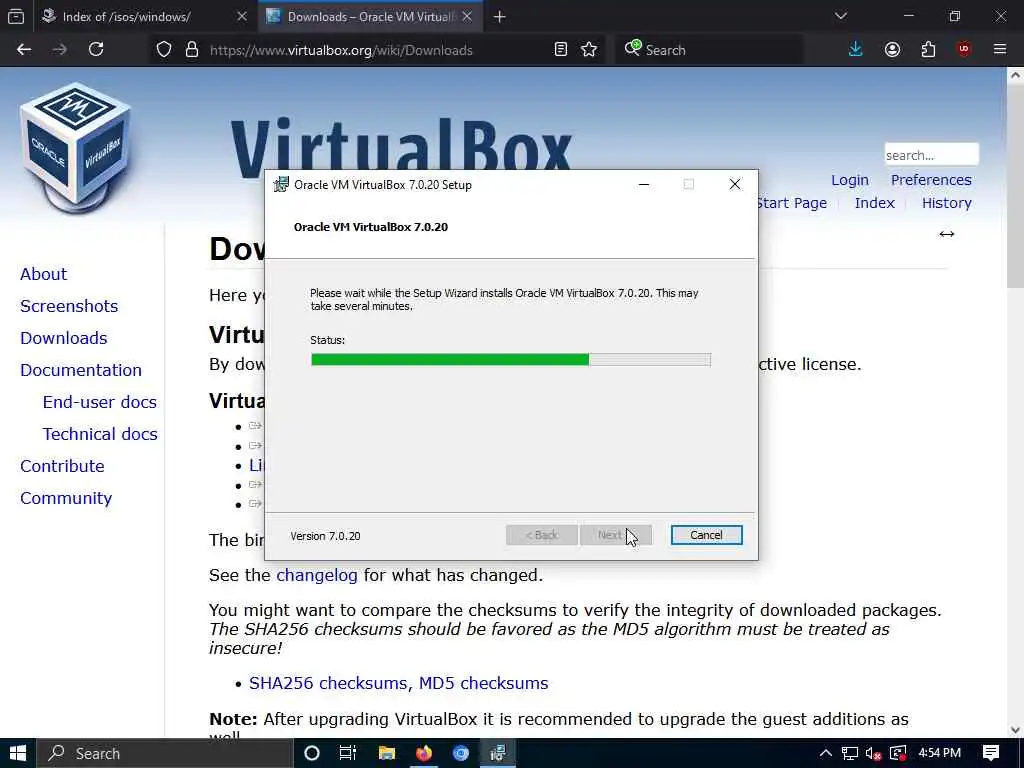Open the Windows notification center icon
Image resolution: width=1024 pixels, height=768 pixels.
(991, 753)
